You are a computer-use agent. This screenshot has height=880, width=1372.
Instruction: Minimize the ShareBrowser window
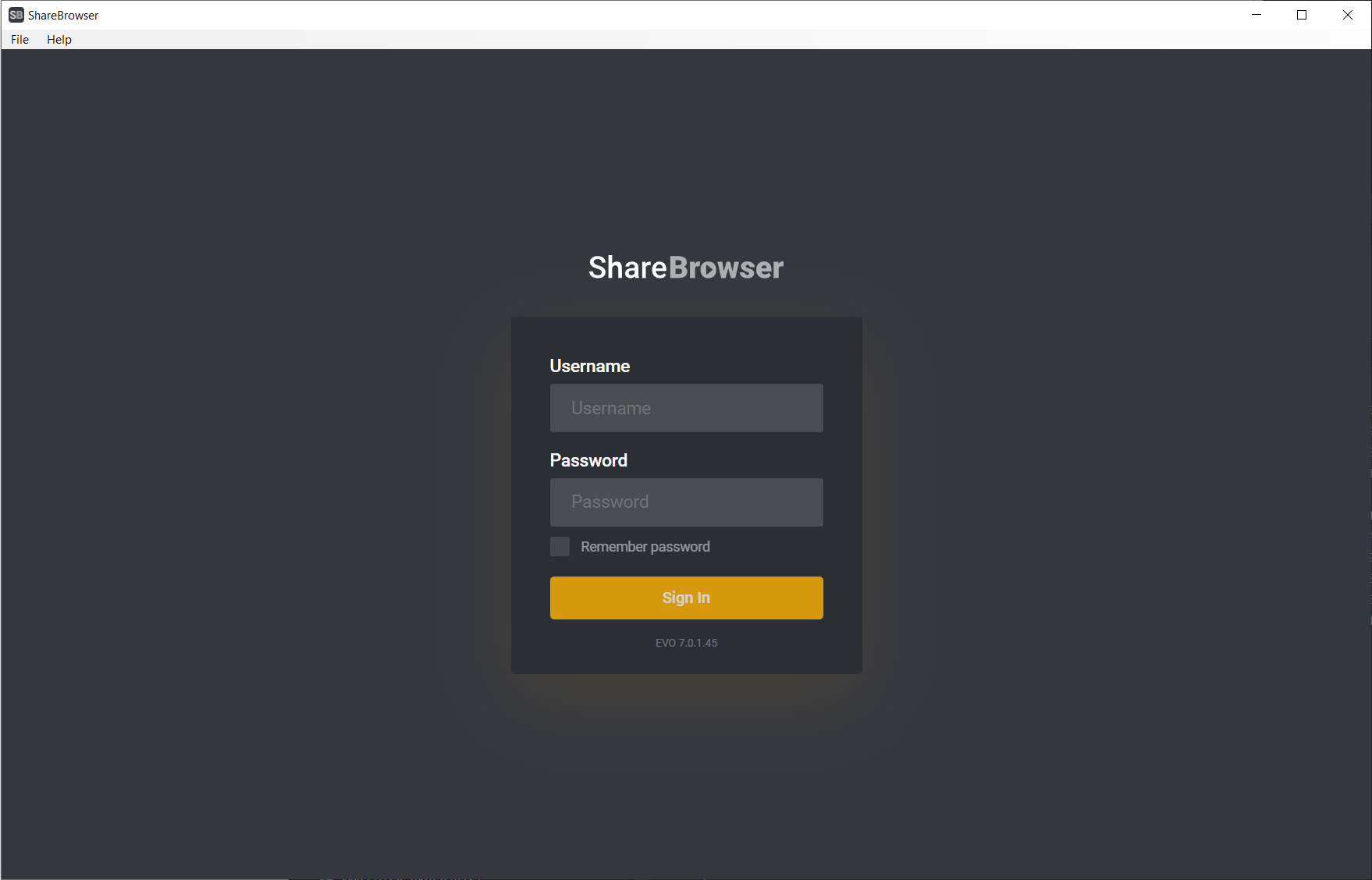coord(1256,15)
